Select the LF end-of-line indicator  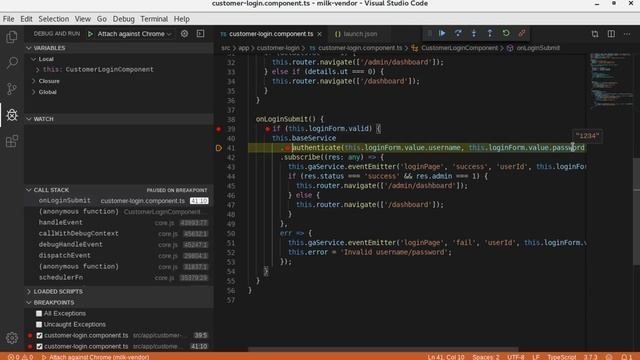(x=536, y=357)
